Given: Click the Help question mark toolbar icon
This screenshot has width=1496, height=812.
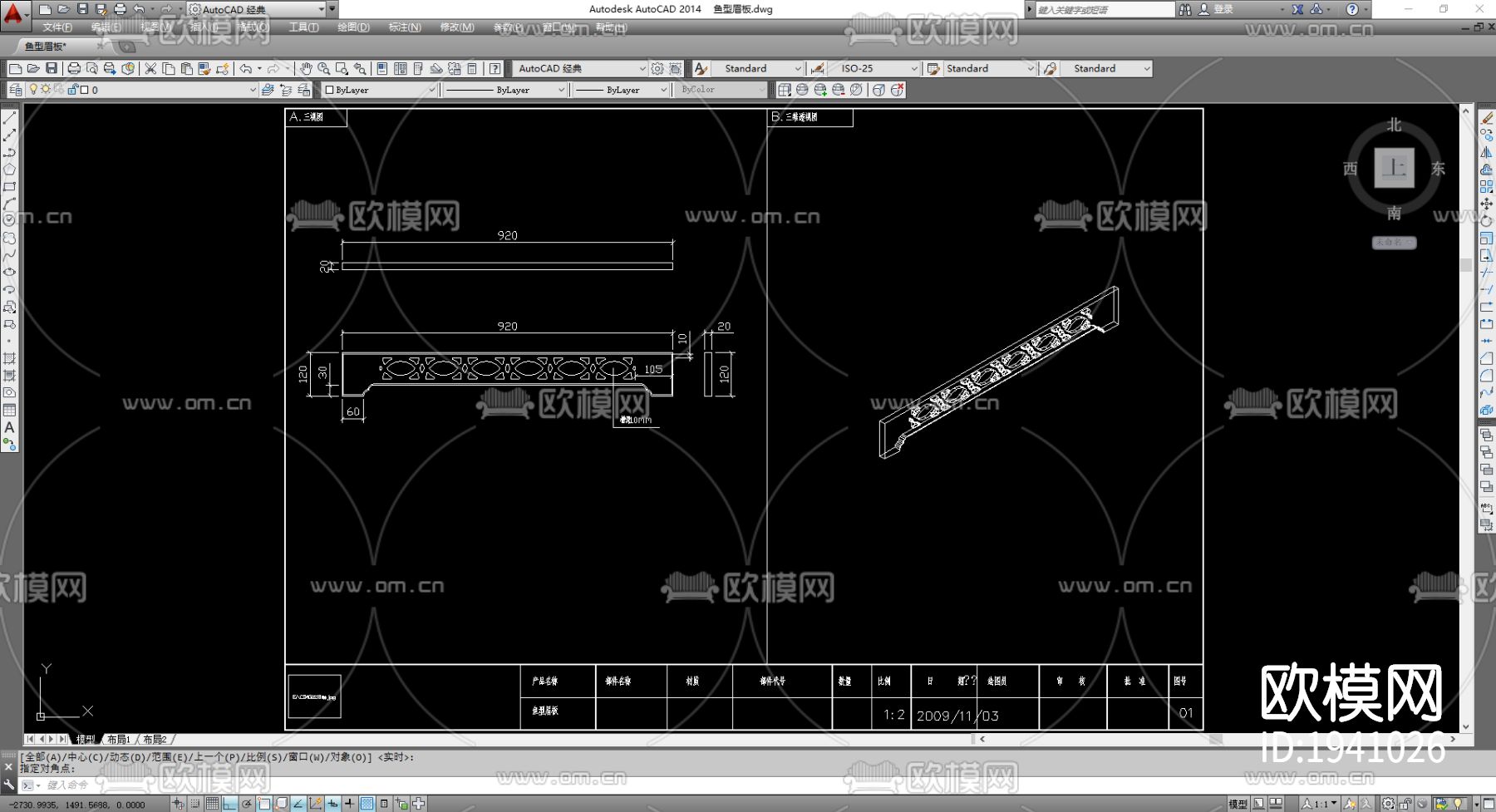Looking at the screenshot, I should click(495, 69).
